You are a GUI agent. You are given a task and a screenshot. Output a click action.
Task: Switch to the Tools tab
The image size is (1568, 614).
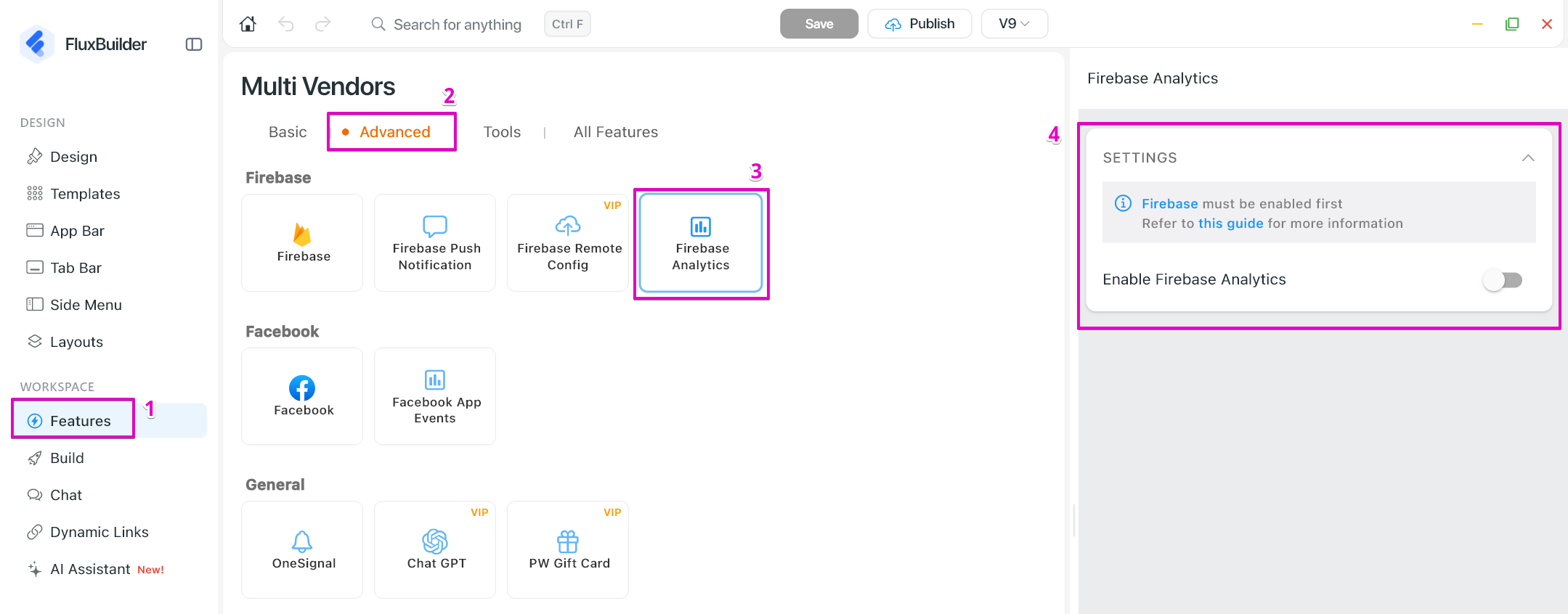tap(502, 132)
